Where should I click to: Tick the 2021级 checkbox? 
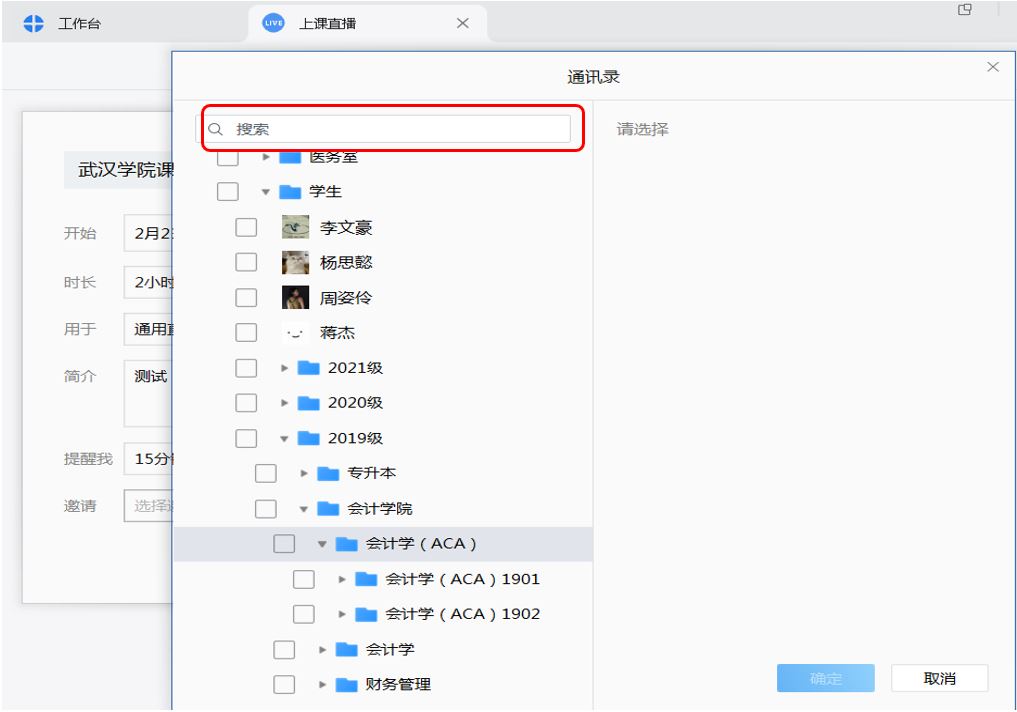coord(246,368)
